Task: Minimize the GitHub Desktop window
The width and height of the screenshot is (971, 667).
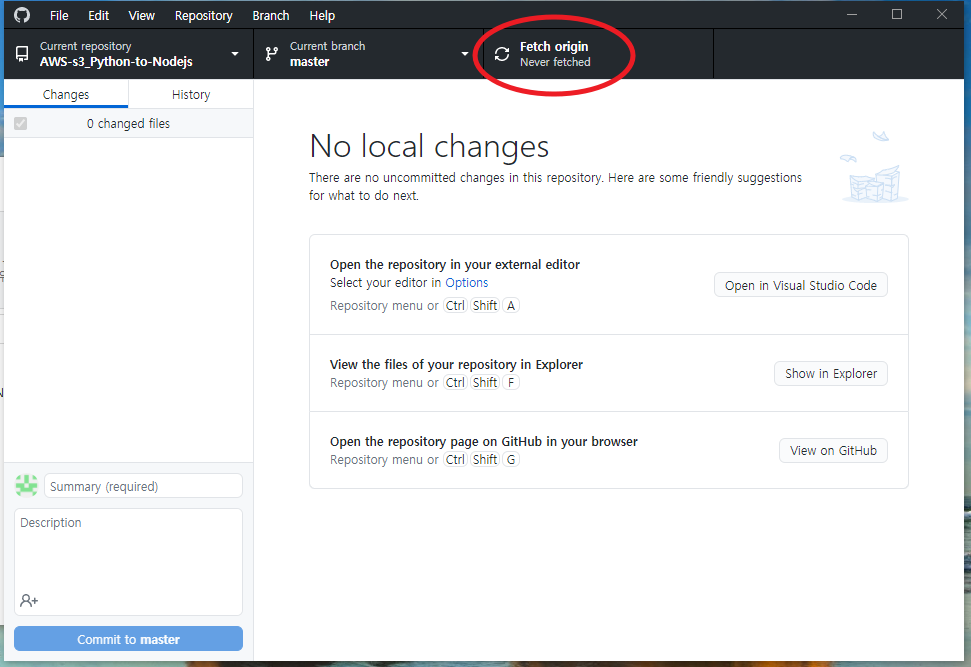Action: (852, 14)
